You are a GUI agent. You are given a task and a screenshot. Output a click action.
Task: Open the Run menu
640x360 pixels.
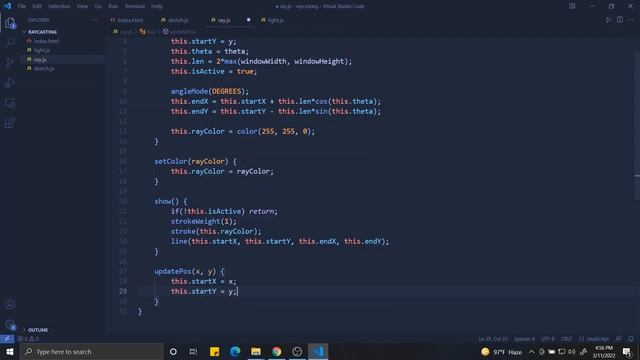113,6
